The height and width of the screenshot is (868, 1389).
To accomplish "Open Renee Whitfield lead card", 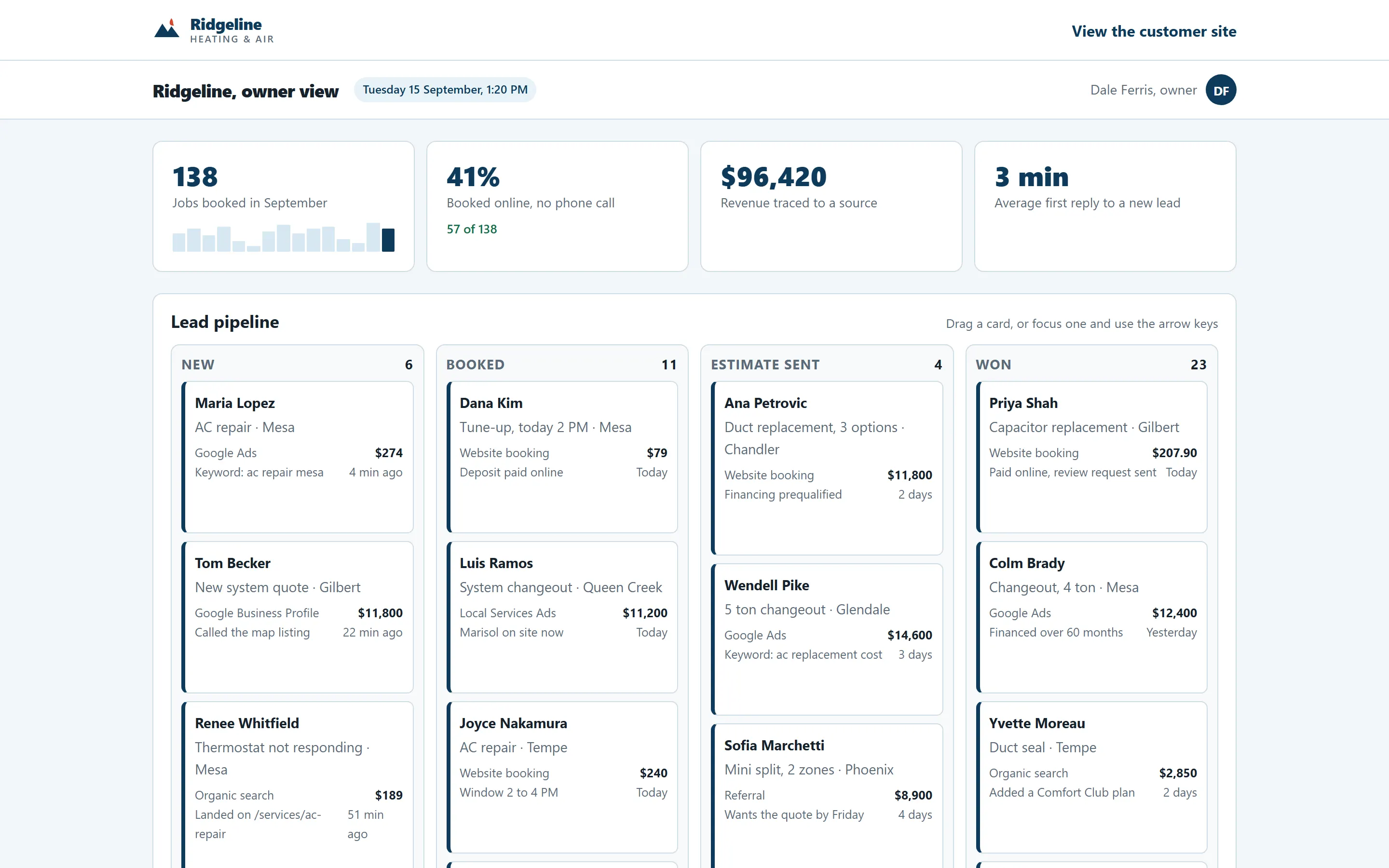I will pyautogui.click(x=297, y=785).
